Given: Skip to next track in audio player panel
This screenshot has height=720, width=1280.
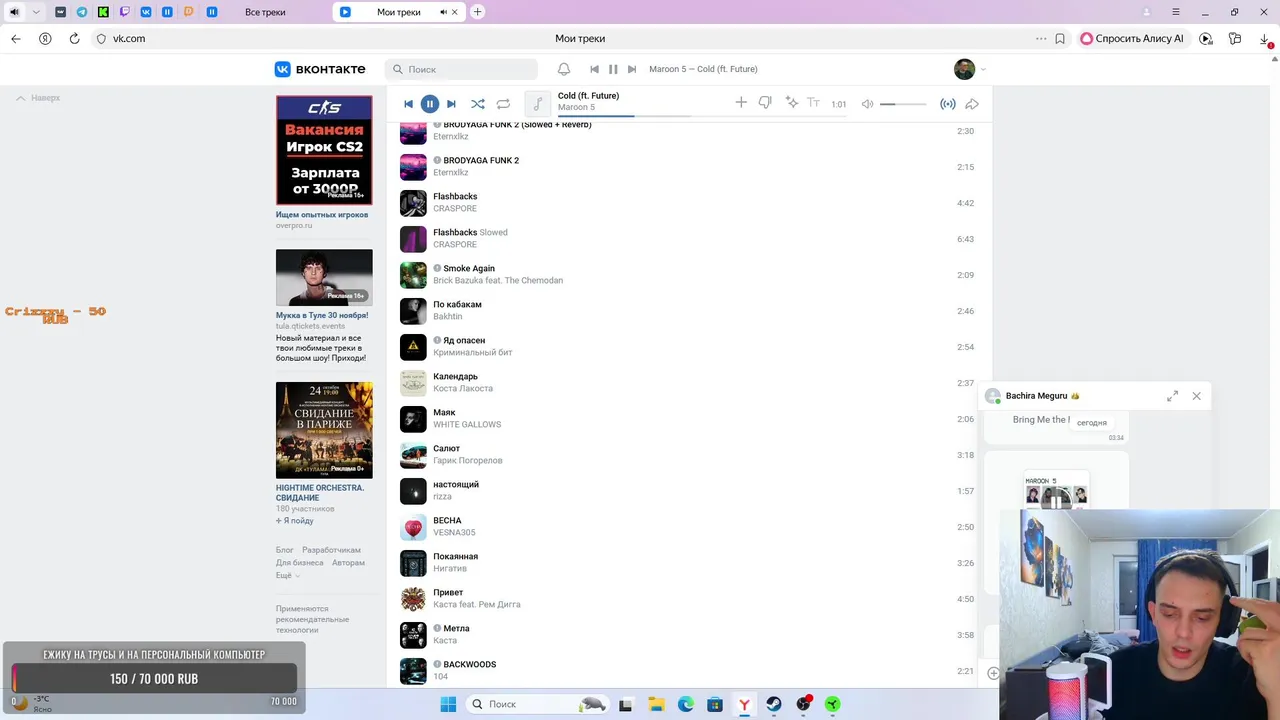Looking at the screenshot, I should 451,104.
